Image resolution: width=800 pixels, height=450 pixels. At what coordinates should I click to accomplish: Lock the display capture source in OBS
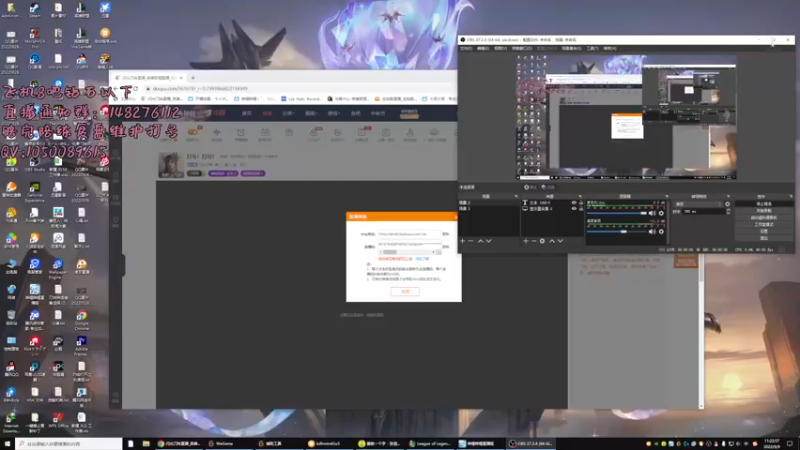point(581,209)
